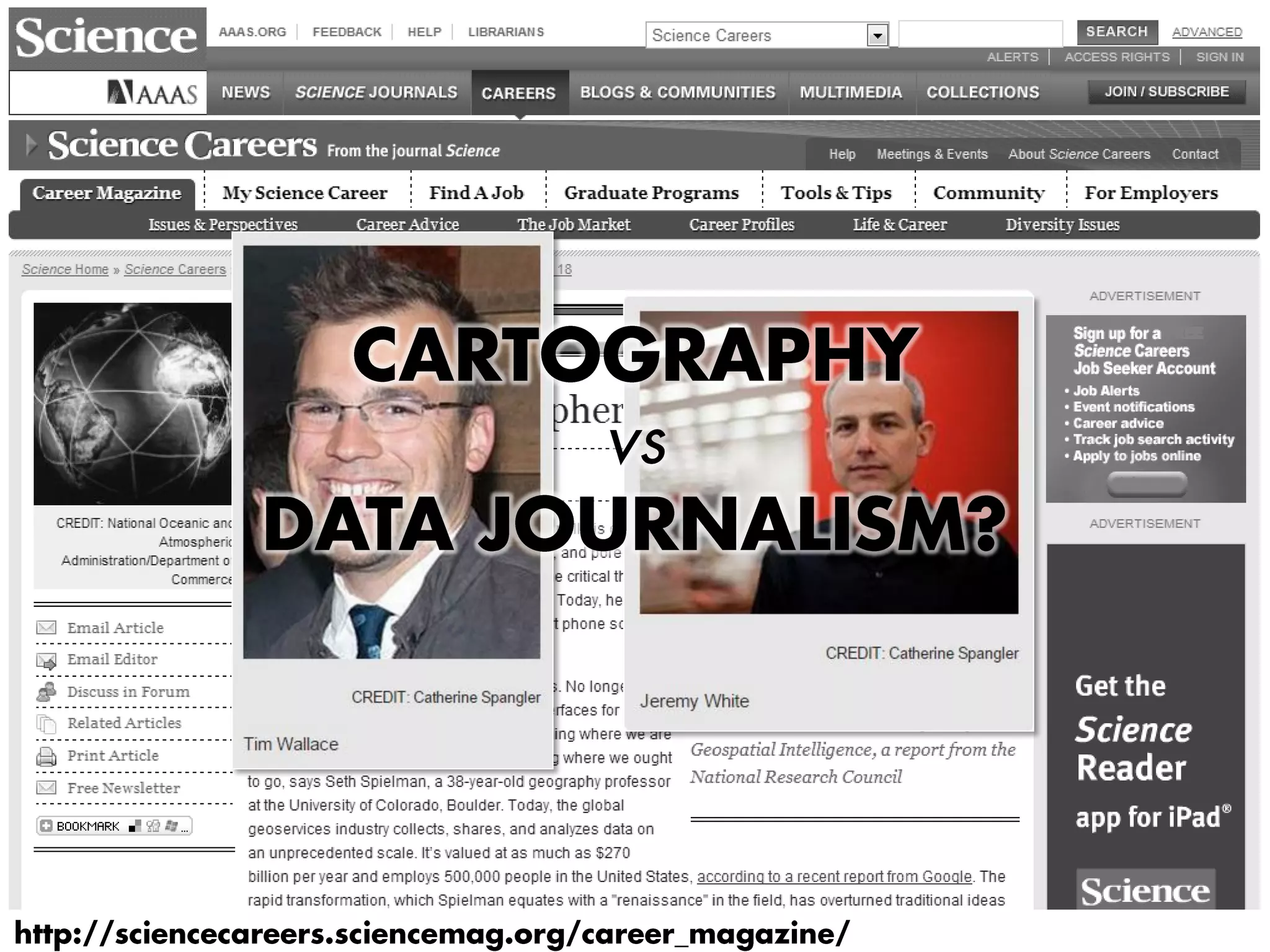Open the HELP link in top bar
Viewport: 1270px width, 952px height.
tap(424, 32)
